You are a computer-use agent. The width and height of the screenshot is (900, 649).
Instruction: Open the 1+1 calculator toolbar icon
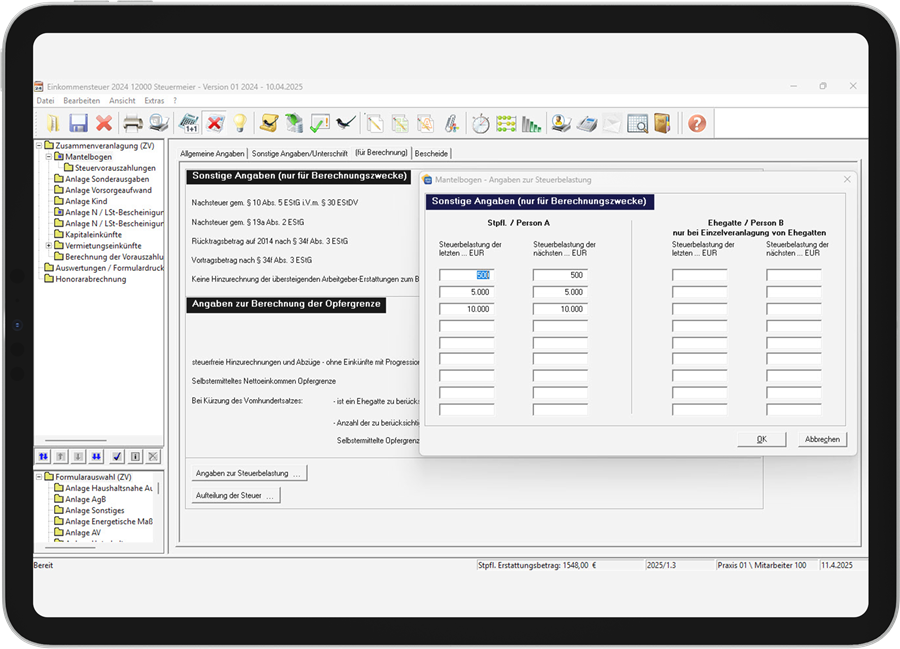[x=189, y=123]
